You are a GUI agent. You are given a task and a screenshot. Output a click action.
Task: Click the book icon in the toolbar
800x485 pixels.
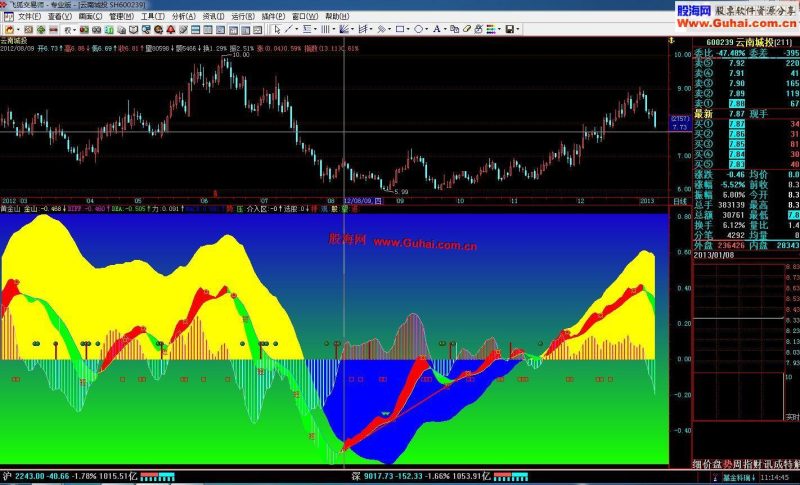click(x=134, y=30)
